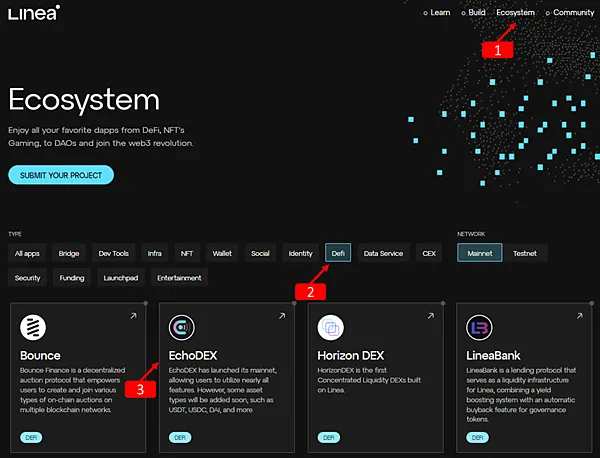
Task: Click the DEFI tag on Horizon DEX card
Action: [329, 437]
